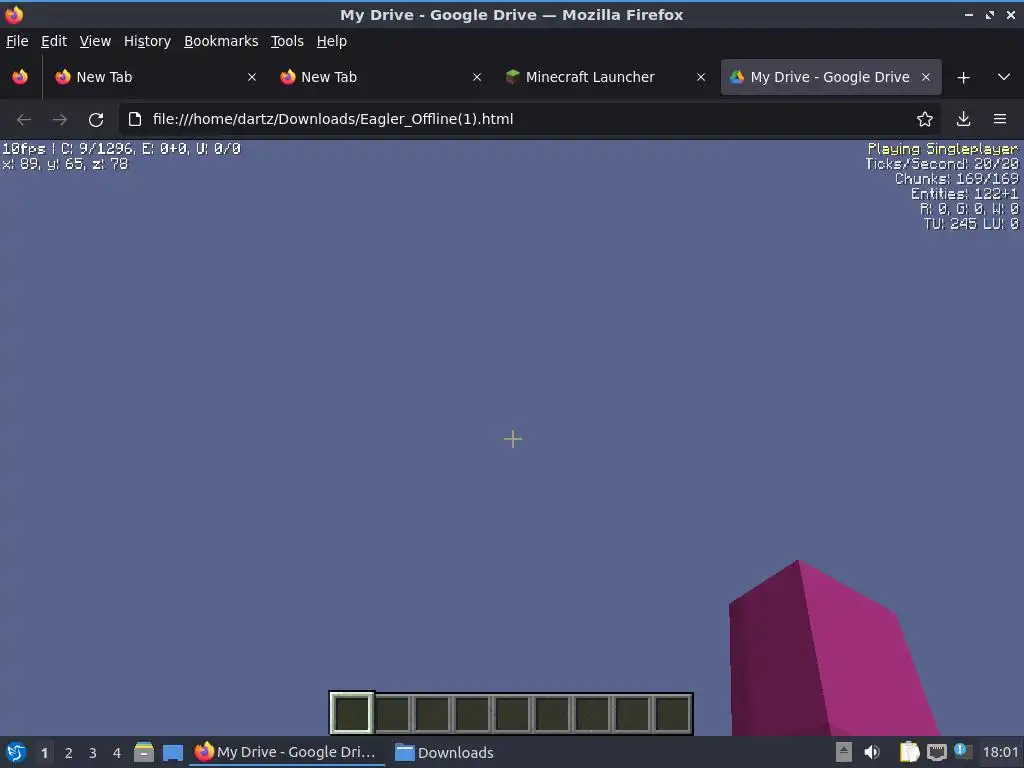Screen dimensions: 1024x768
Task: Close the first New Tab
Action: (x=251, y=77)
